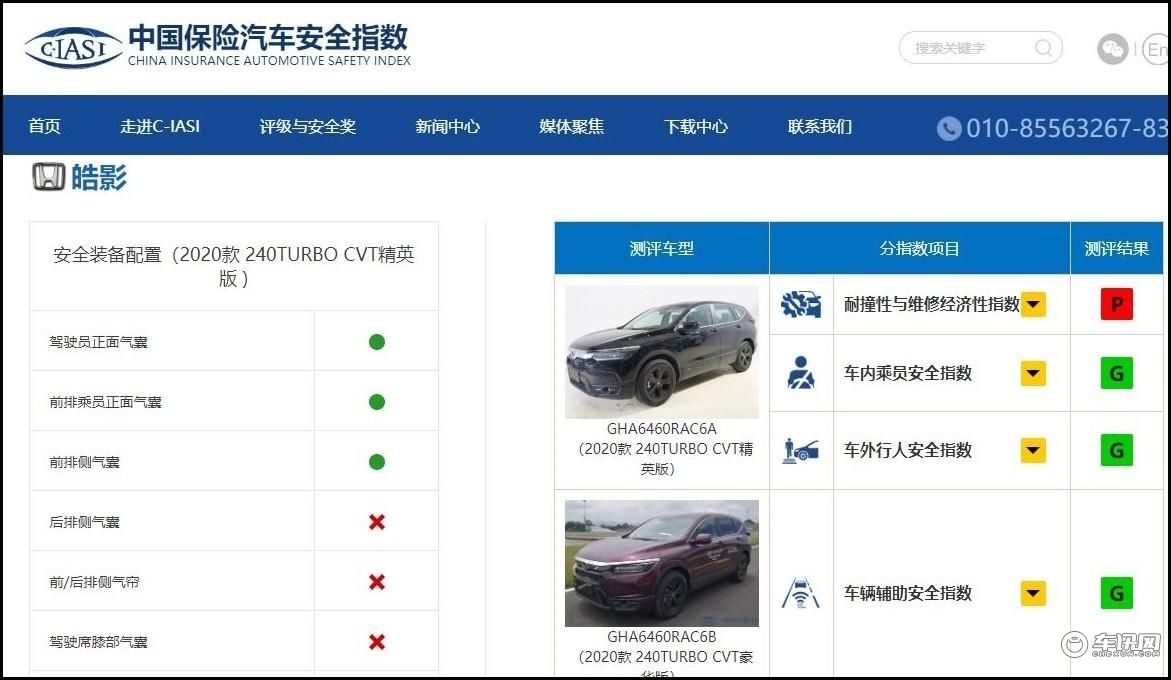The image size is (1171, 680).
Task: Click the 010-85563267 hotline number
Action: pyautogui.click(x=1066, y=128)
